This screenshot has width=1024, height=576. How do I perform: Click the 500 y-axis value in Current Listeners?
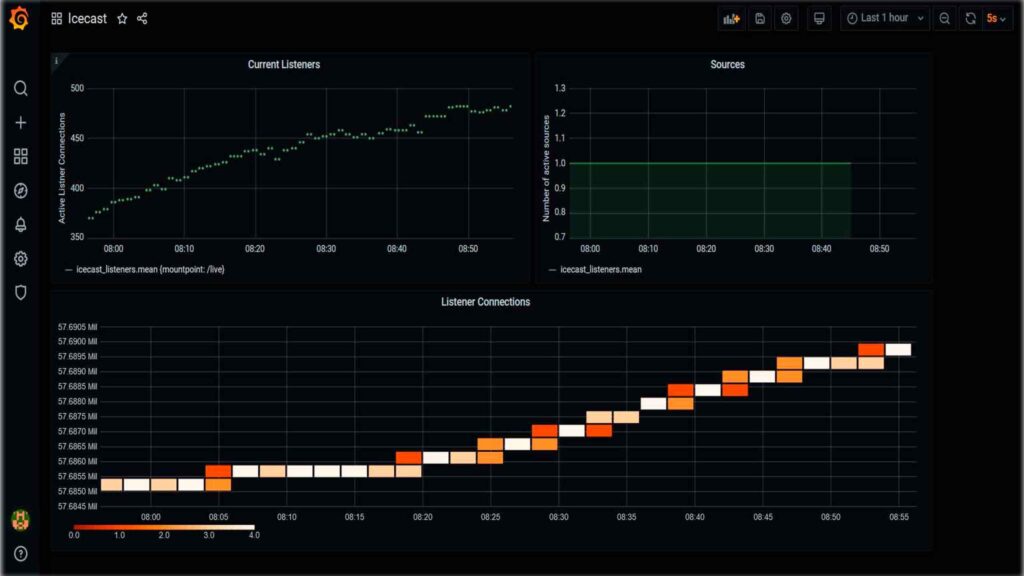coord(77,88)
